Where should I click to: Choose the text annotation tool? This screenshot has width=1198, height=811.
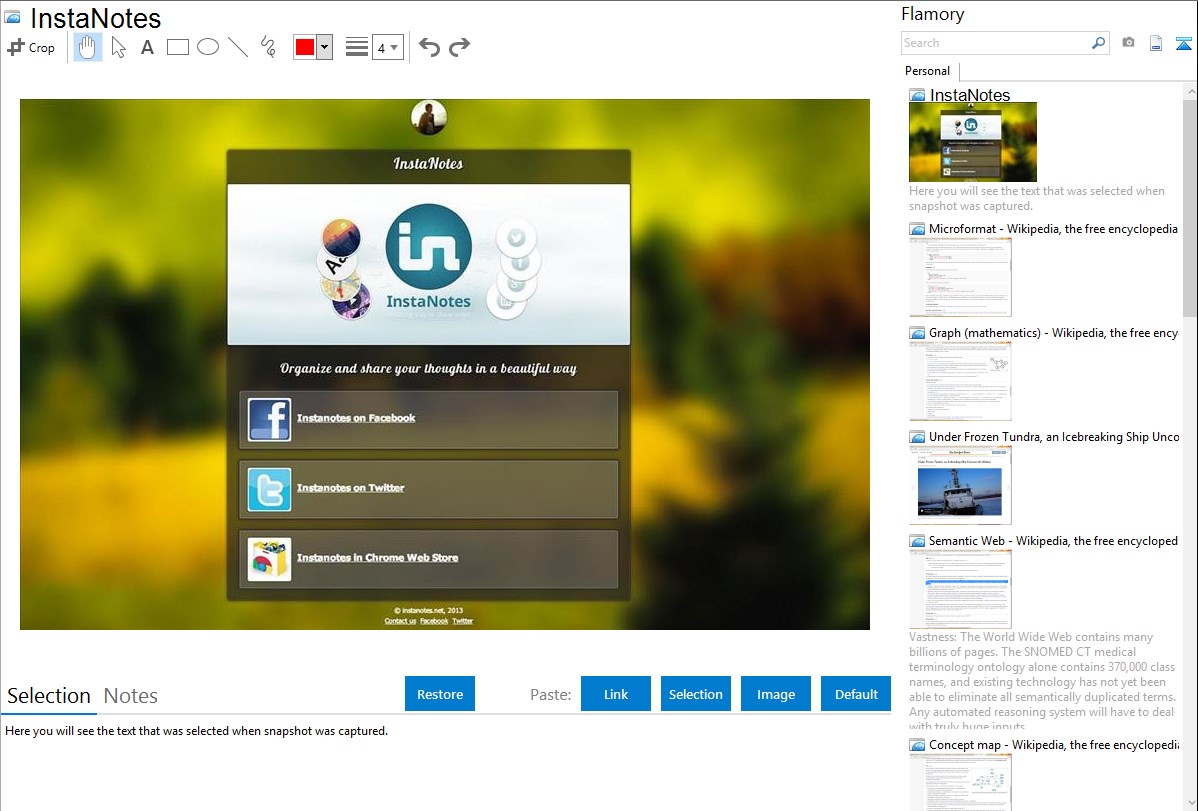[x=147, y=47]
